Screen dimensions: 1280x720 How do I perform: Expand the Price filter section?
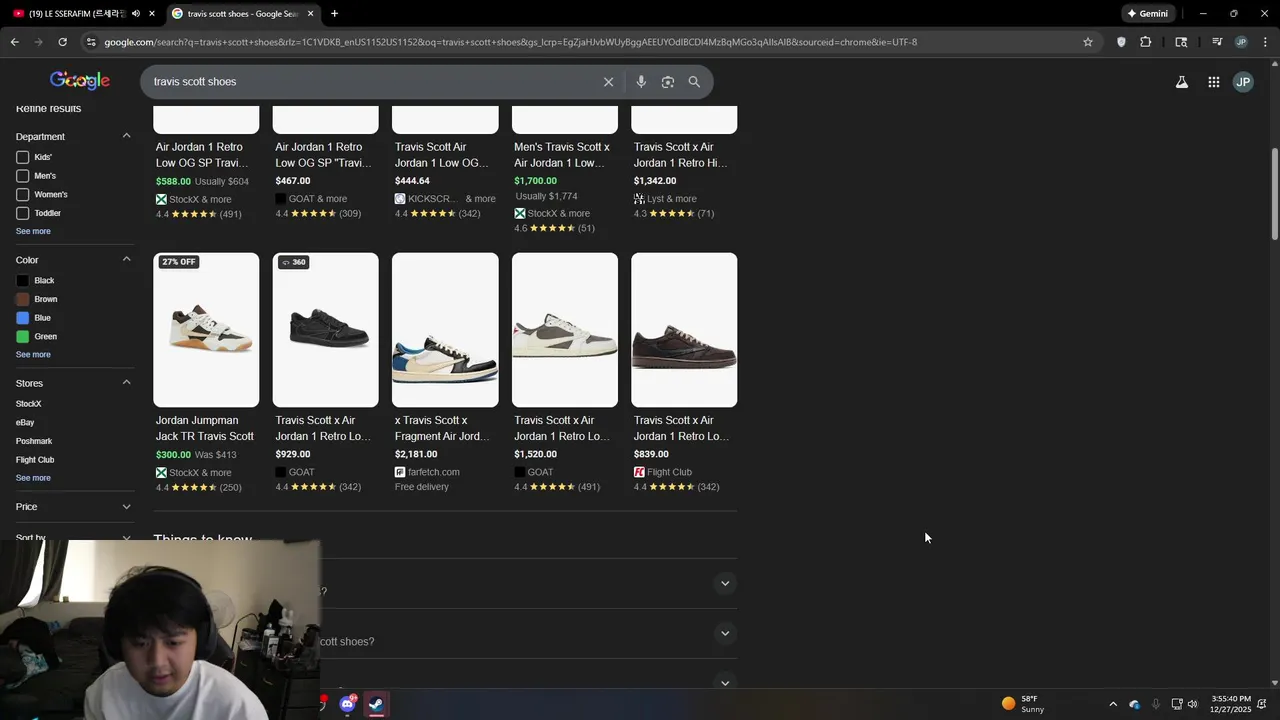tap(126, 507)
